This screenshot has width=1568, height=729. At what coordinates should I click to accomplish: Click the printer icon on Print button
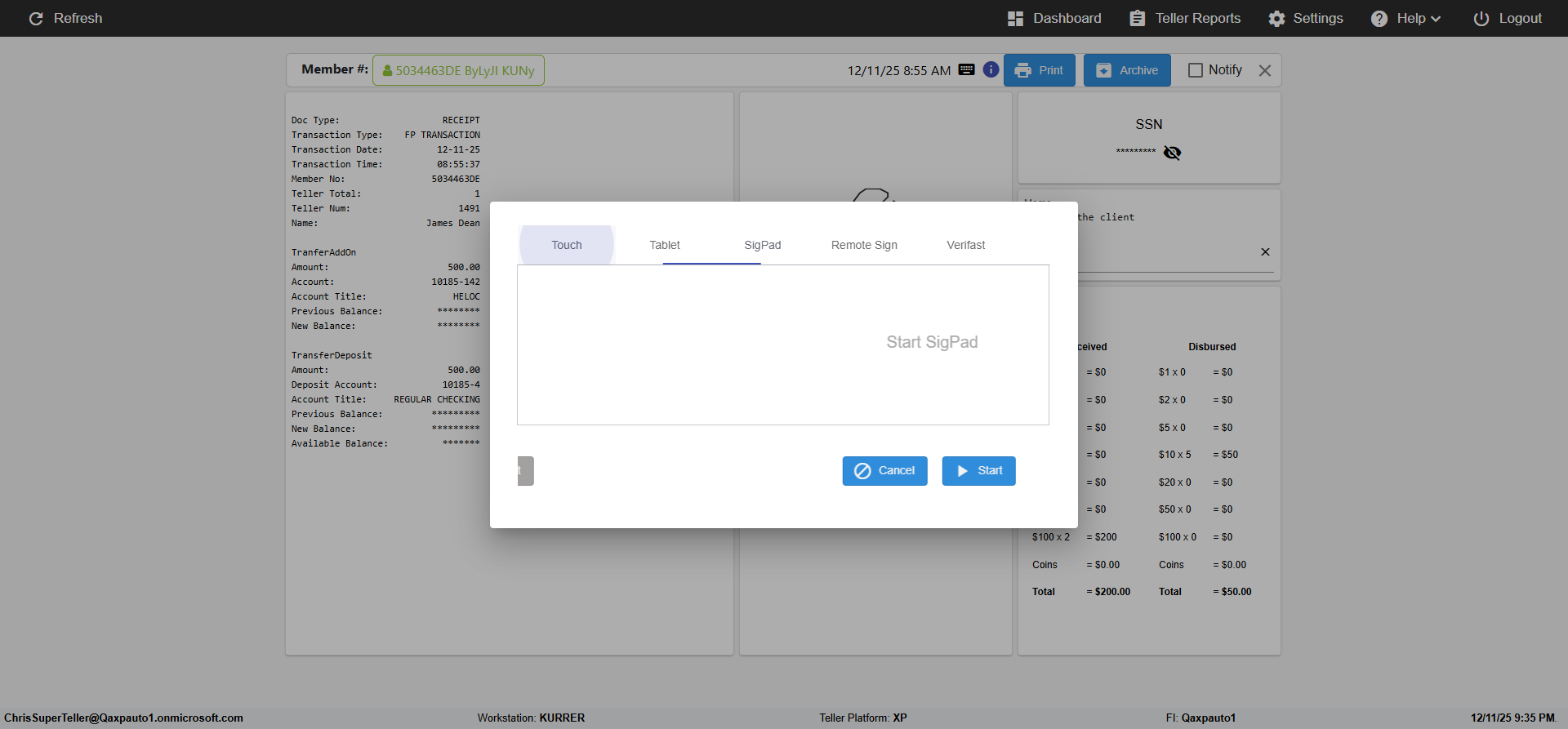click(x=1022, y=71)
